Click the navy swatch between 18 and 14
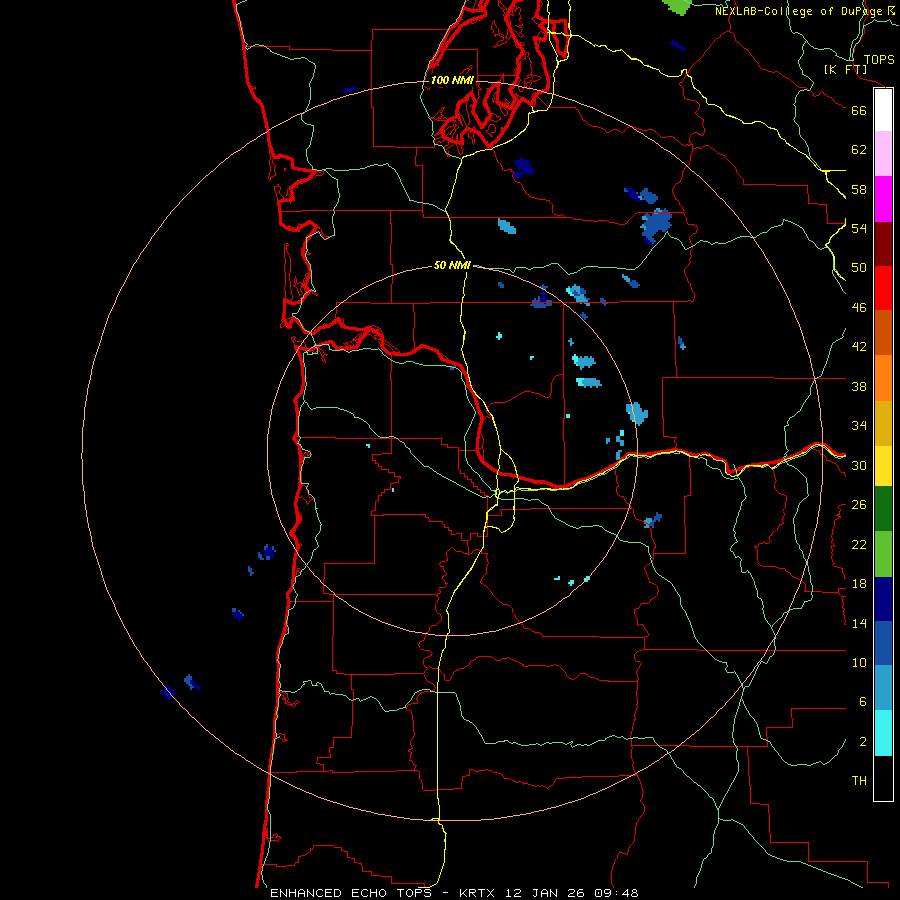900x900 pixels. coord(883,599)
